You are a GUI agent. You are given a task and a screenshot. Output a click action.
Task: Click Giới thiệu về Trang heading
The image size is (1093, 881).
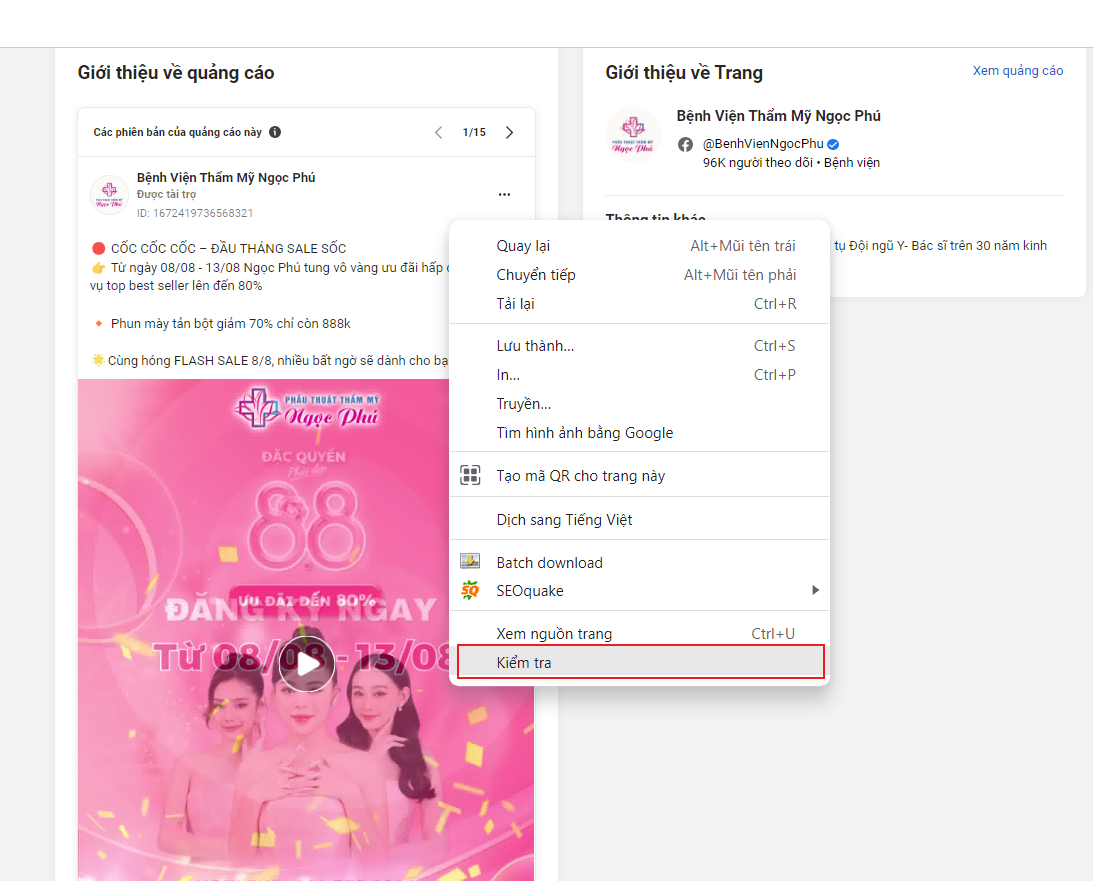click(684, 72)
